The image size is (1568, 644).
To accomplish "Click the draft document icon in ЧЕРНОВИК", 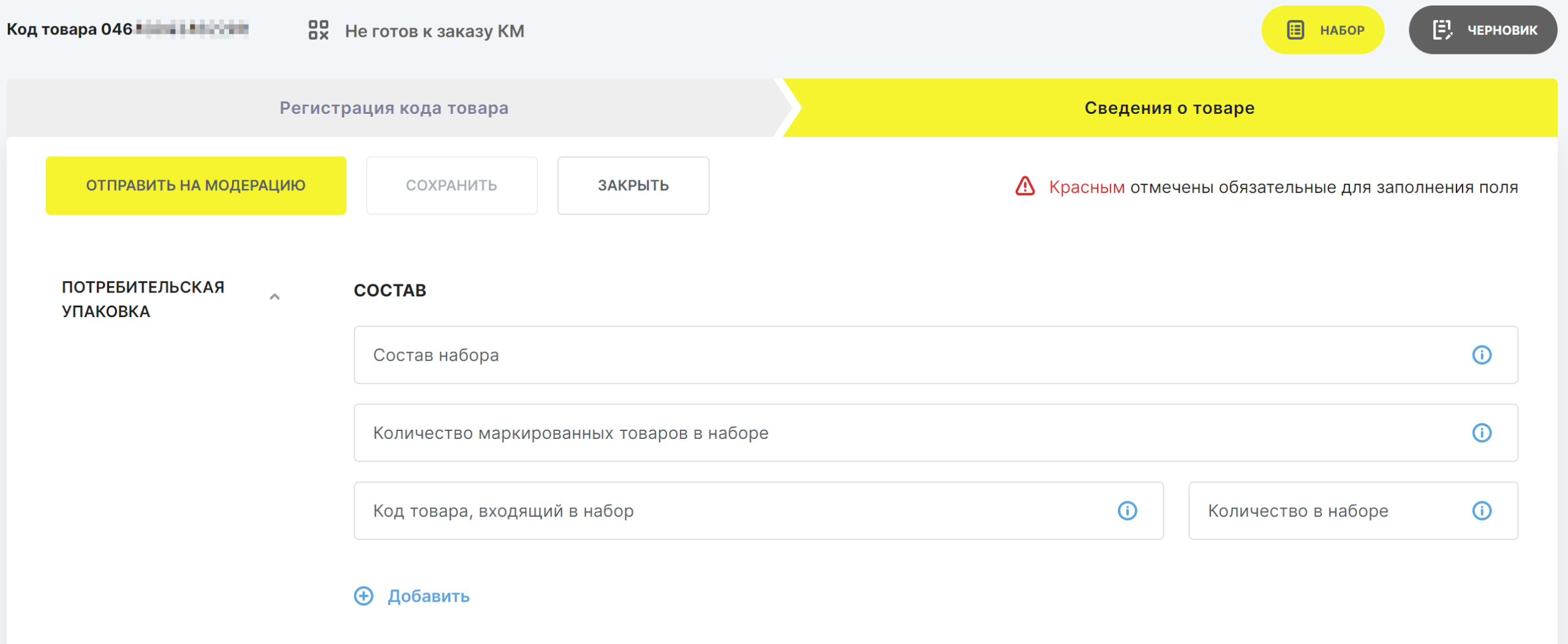I will click(1442, 30).
